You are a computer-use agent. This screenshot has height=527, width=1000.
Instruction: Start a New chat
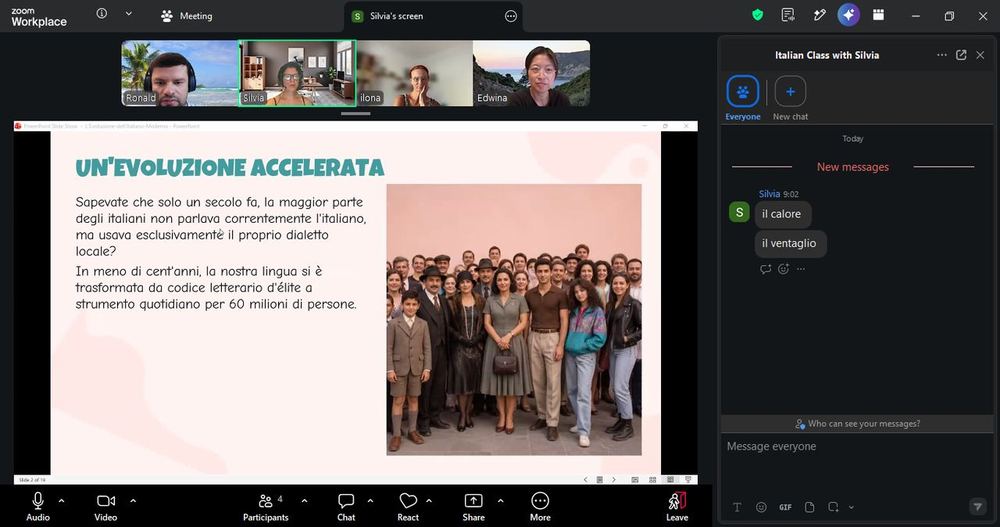coord(790,98)
